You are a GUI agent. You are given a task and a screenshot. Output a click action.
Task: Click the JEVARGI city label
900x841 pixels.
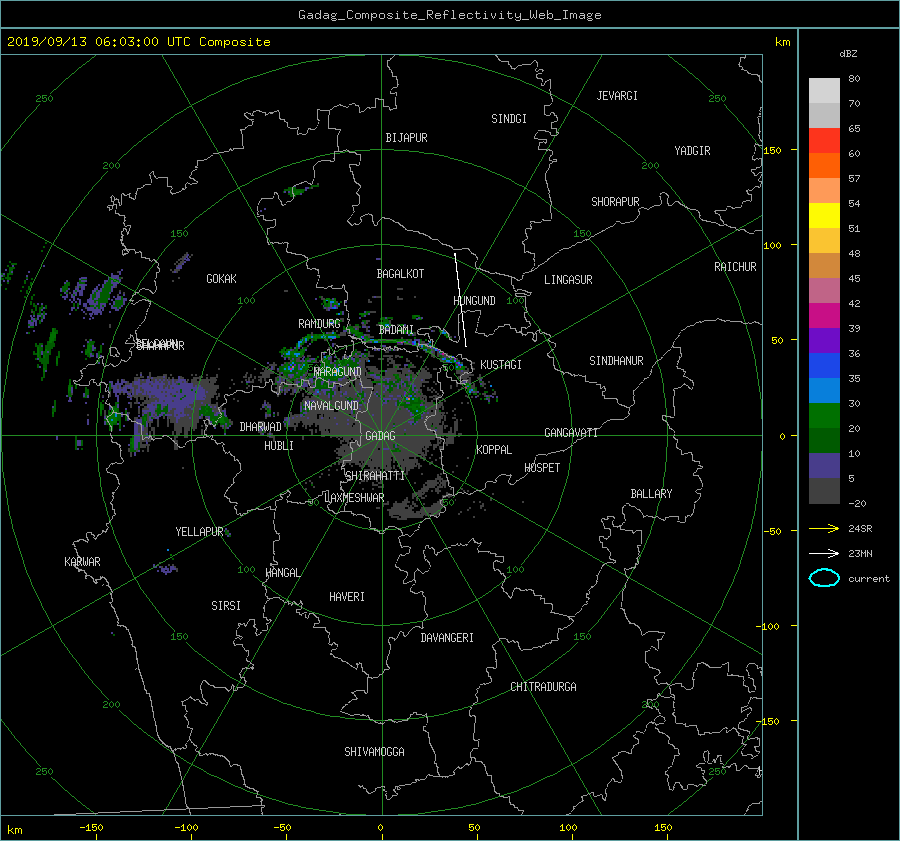point(617,96)
